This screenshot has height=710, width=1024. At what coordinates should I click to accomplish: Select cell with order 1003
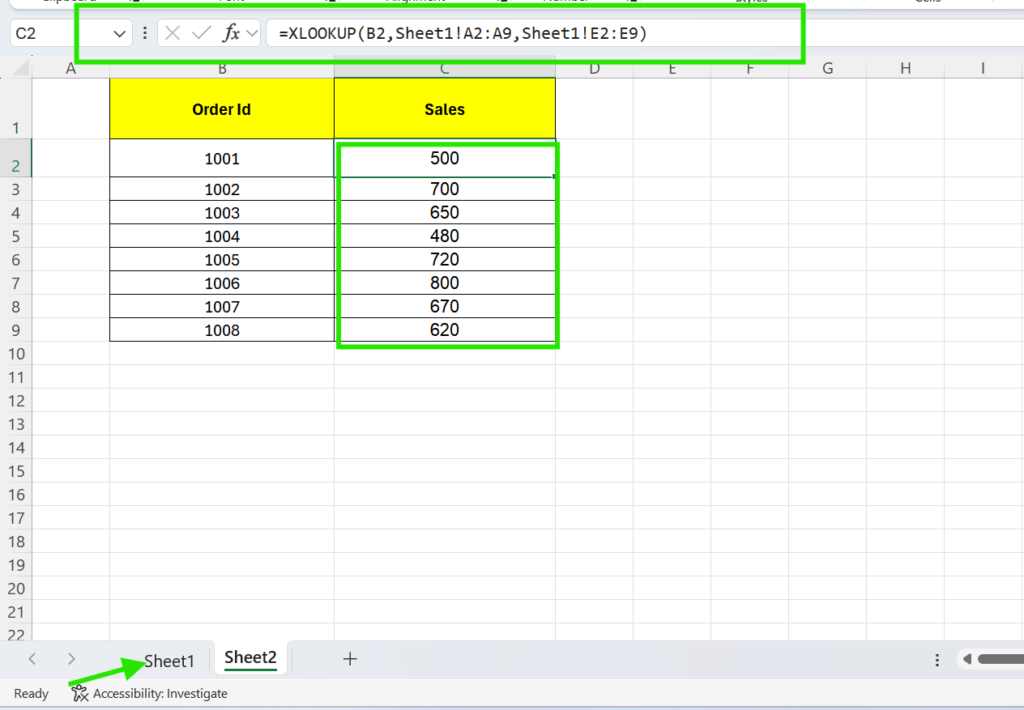(x=222, y=212)
